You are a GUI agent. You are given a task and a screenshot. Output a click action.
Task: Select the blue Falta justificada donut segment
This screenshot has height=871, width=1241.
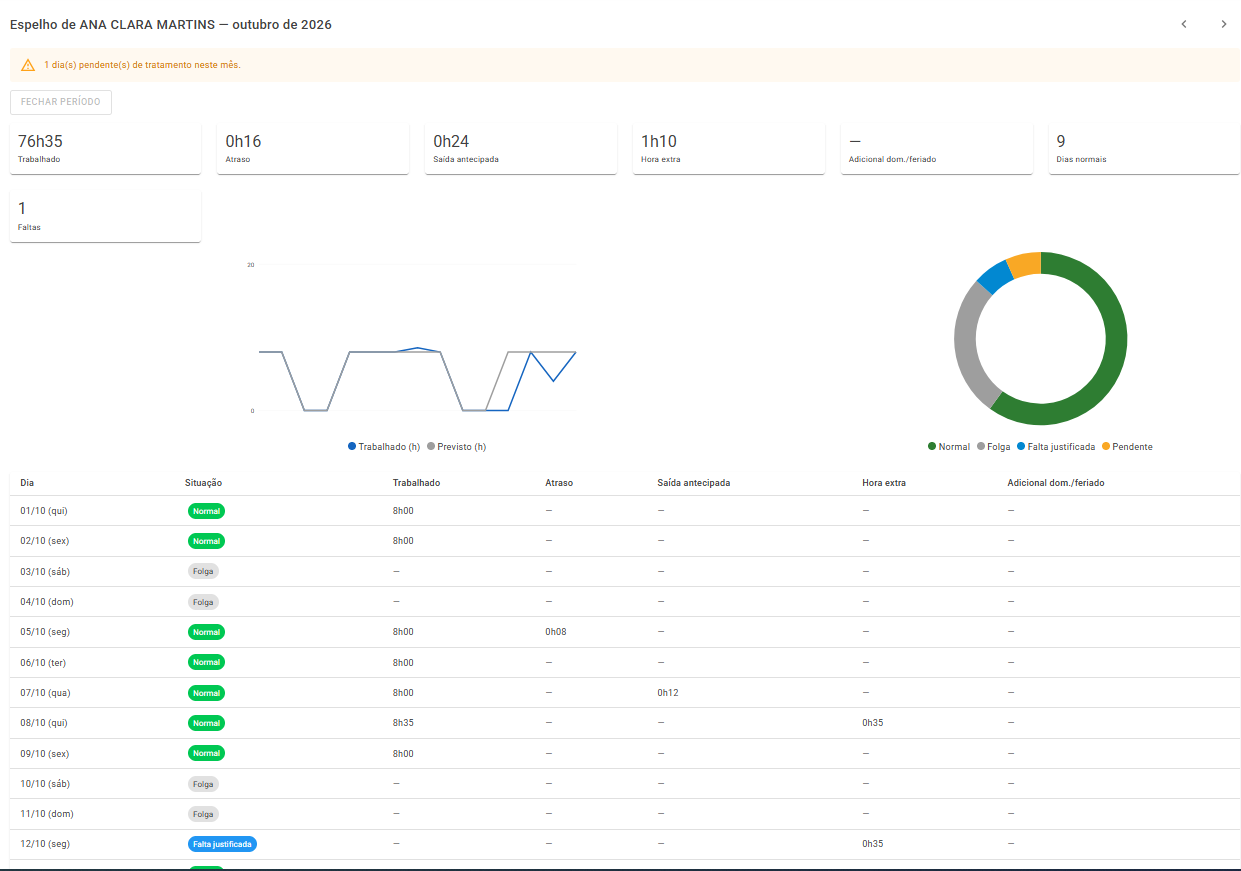click(x=994, y=277)
